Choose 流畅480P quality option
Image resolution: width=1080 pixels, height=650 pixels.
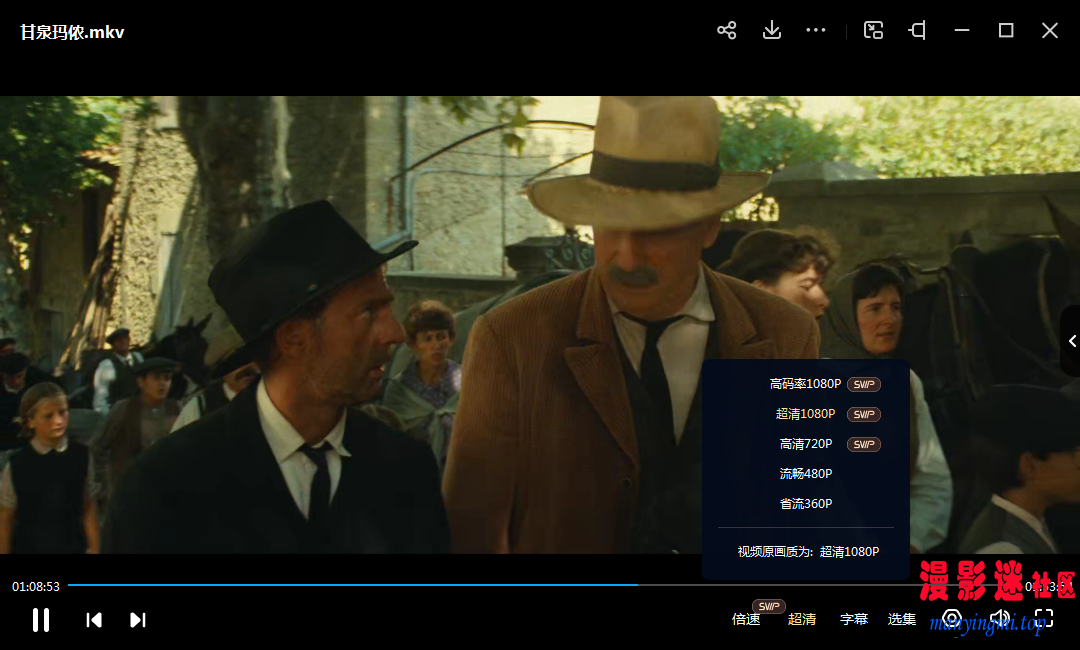pyautogui.click(x=805, y=474)
